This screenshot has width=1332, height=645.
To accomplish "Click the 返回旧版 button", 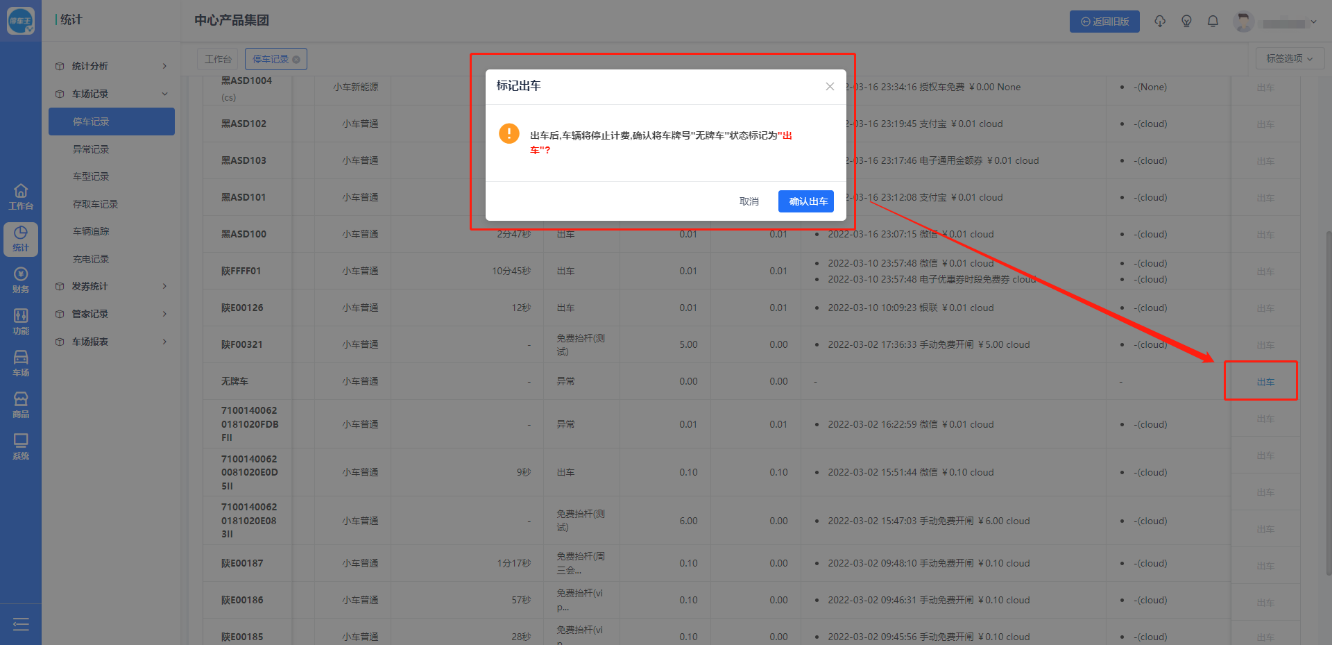I will (1105, 21).
